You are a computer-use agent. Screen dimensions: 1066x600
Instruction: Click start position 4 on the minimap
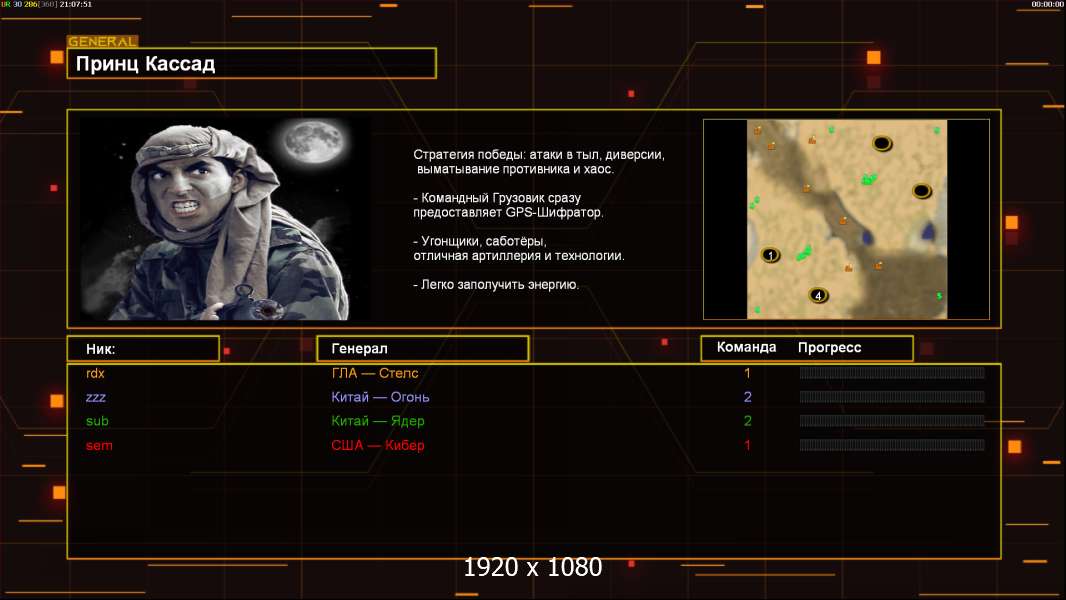pos(818,295)
